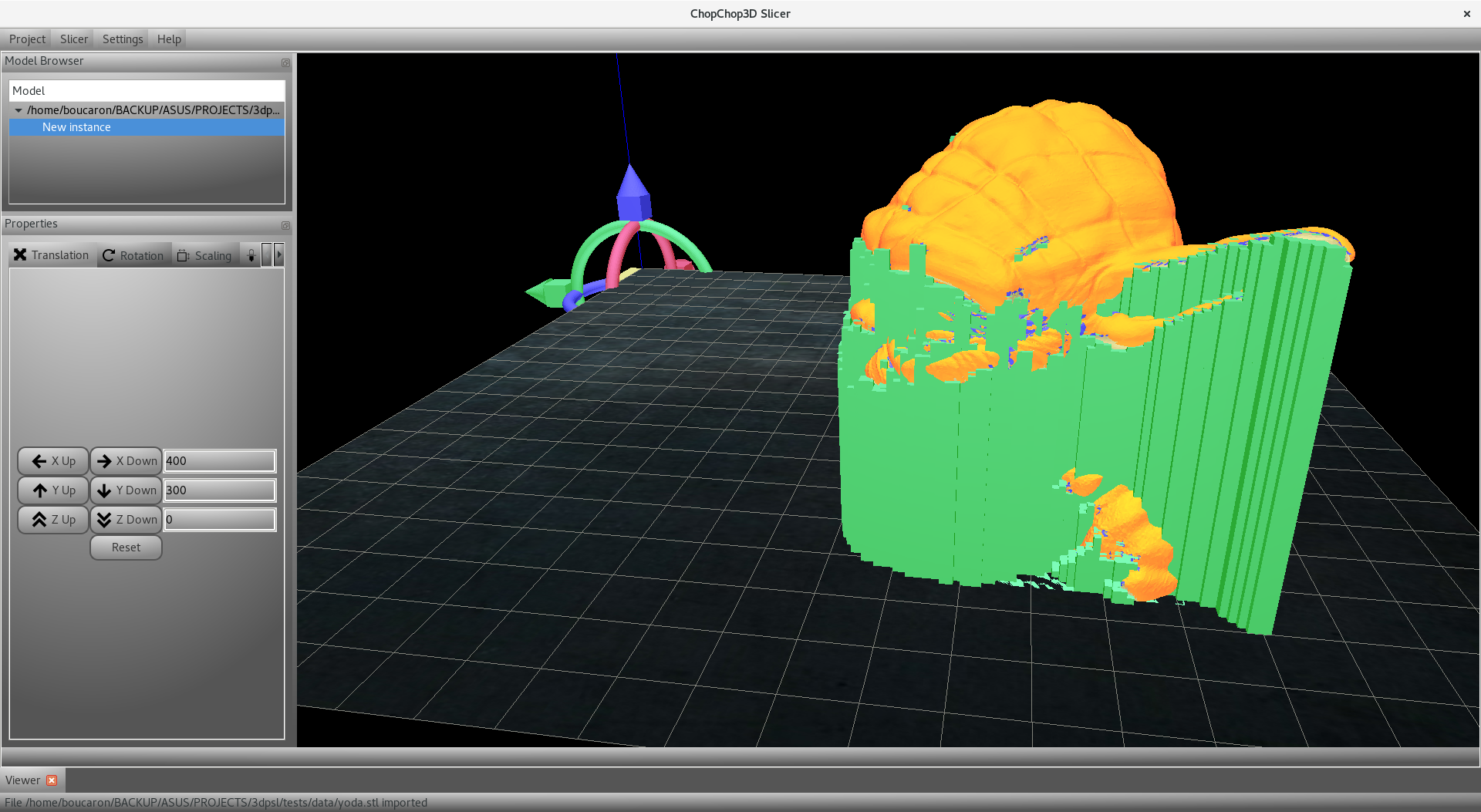1481x812 pixels.
Task: Open the Settings menu
Action: [x=123, y=39]
